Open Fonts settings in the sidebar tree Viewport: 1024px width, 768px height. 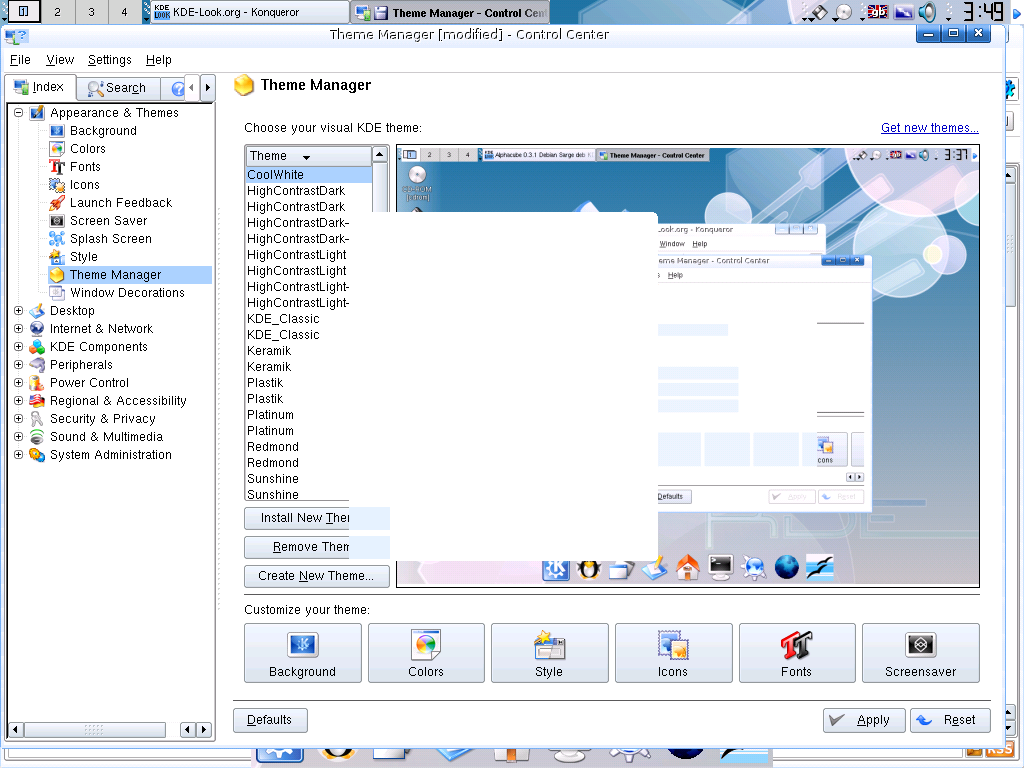(x=85, y=167)
